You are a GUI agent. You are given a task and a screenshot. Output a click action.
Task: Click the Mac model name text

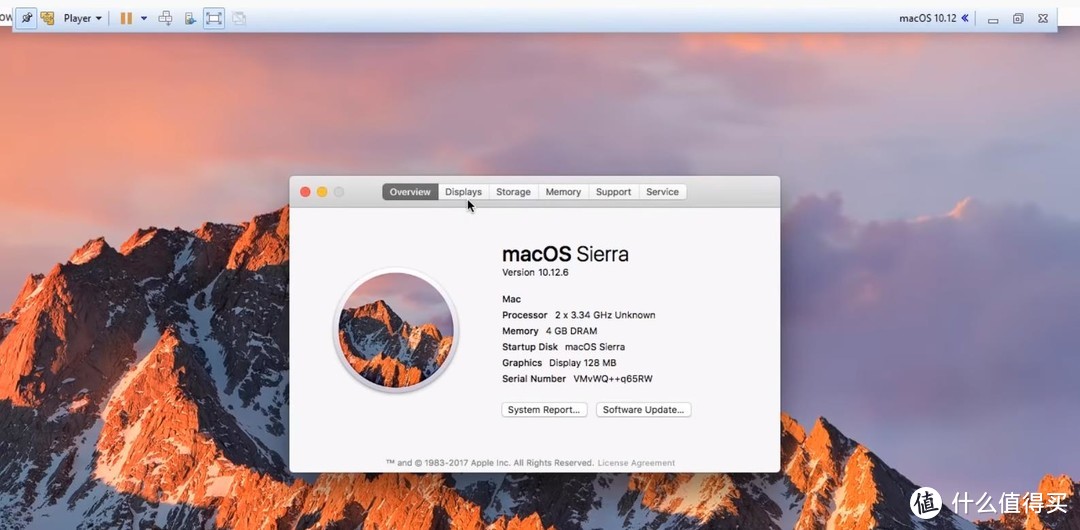[512, 299]
